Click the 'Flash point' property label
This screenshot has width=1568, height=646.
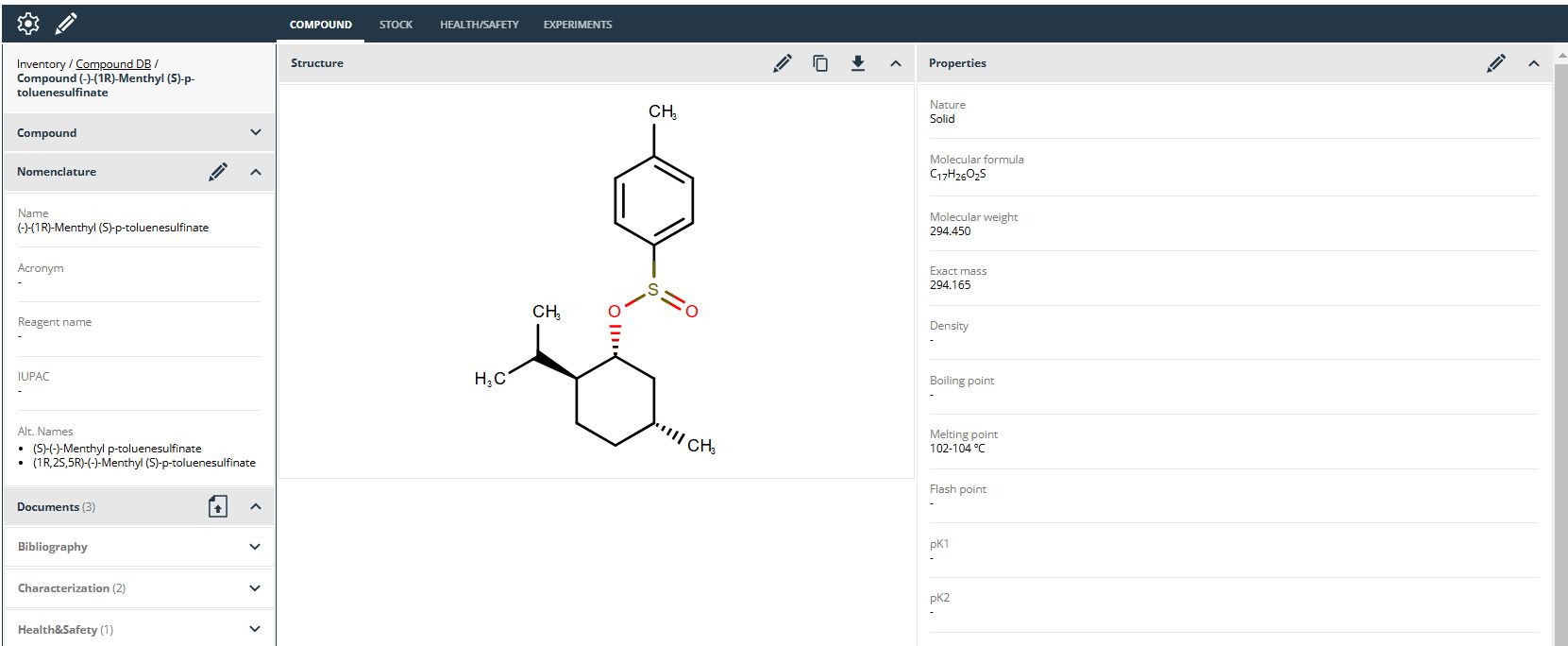coord(958,489)
